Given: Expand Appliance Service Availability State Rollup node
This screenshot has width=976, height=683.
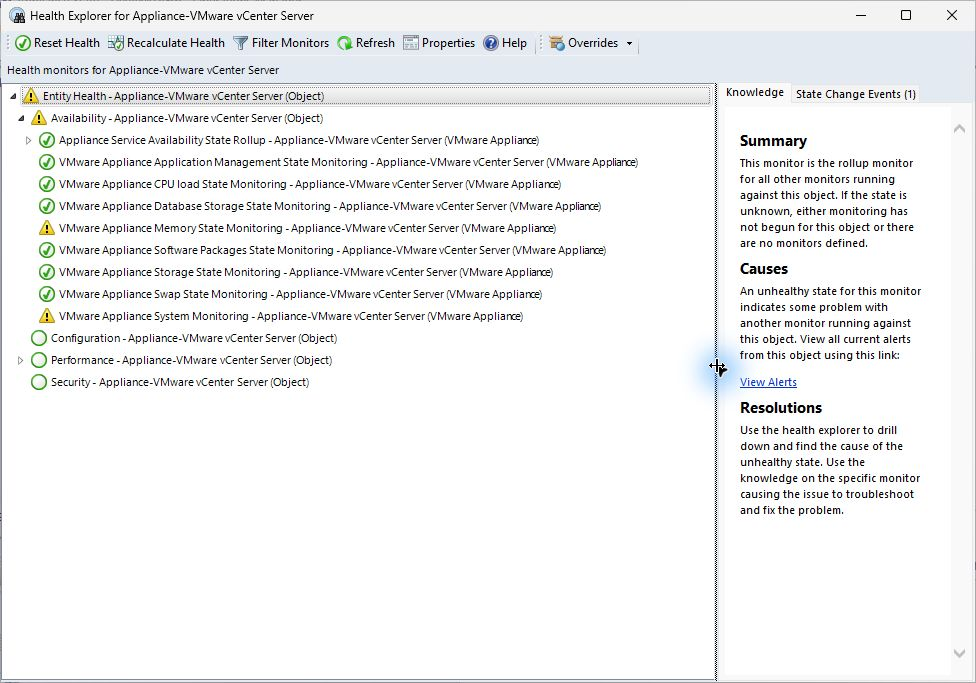Looking at the screenshot, I should (29, 140).
